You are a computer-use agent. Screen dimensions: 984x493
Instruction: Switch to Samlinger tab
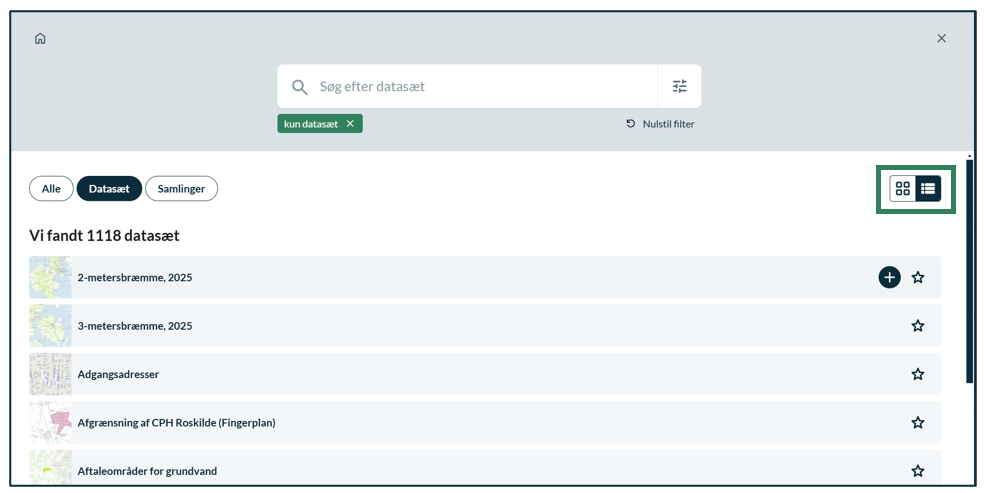tap(181, 189)
